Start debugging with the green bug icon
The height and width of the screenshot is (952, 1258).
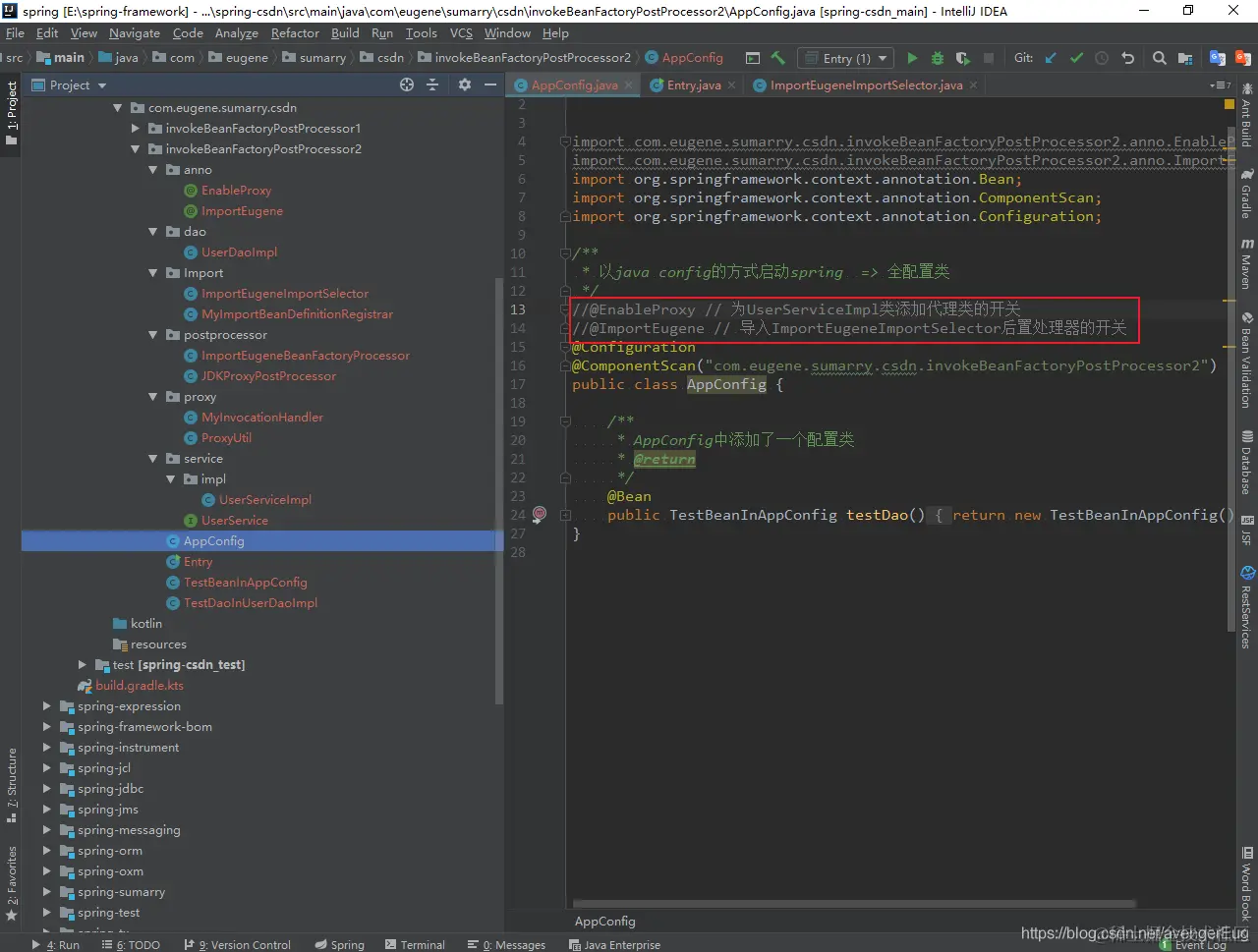[937, 58]
